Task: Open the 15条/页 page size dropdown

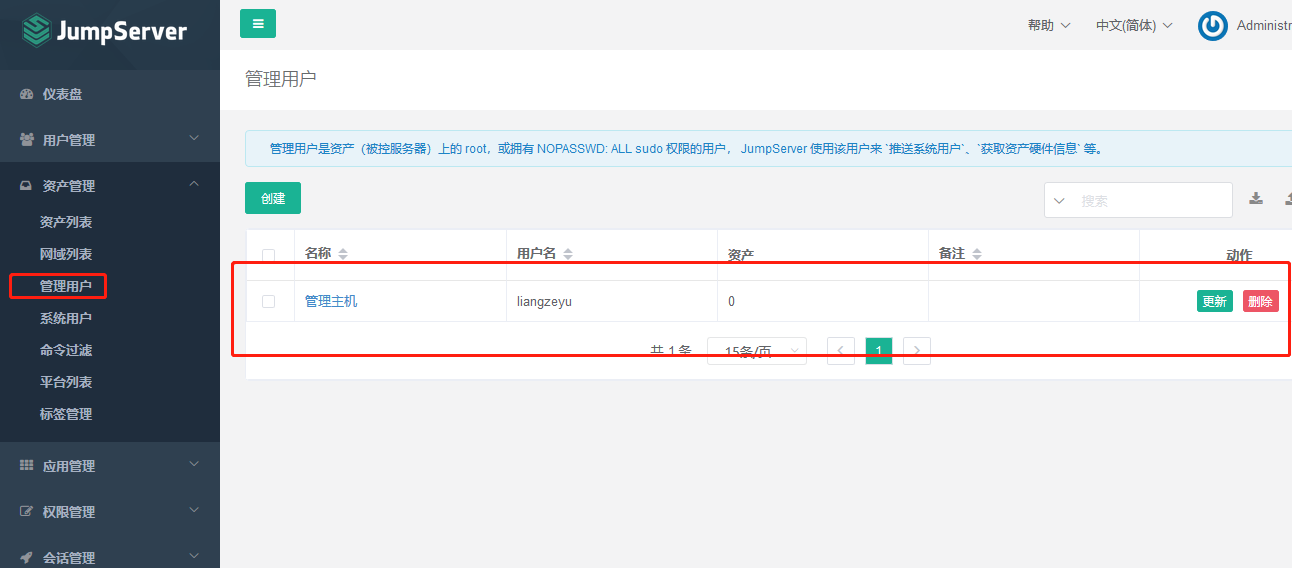Action: (x=756, y=351)
